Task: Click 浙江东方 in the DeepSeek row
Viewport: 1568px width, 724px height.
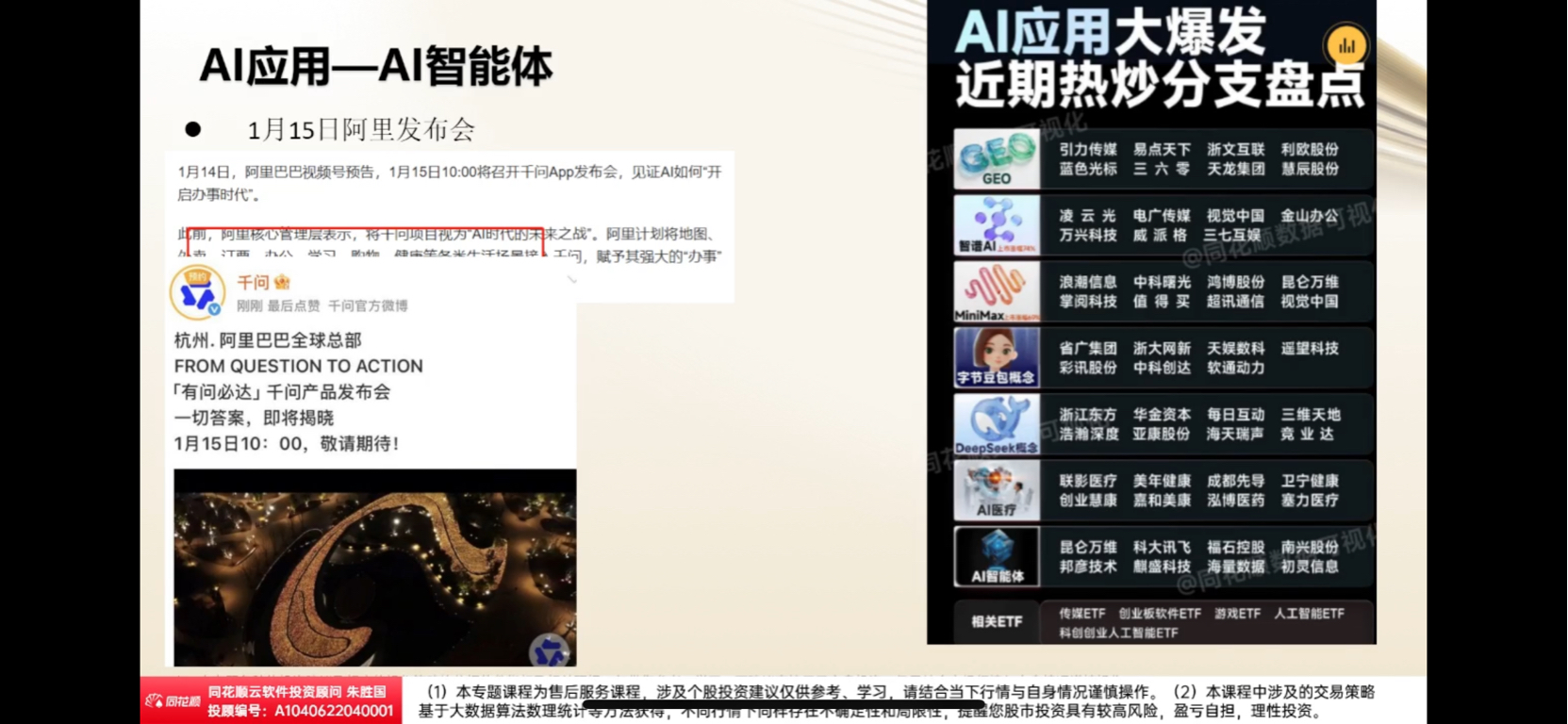Action: click(x=1088, y=415)
